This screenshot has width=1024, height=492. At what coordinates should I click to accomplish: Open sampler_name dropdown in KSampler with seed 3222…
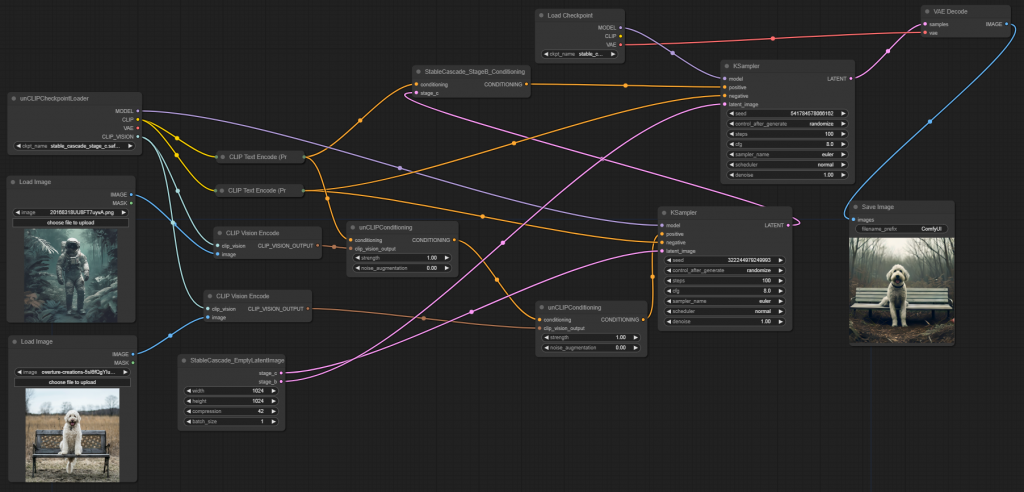(x=724, y=301)
